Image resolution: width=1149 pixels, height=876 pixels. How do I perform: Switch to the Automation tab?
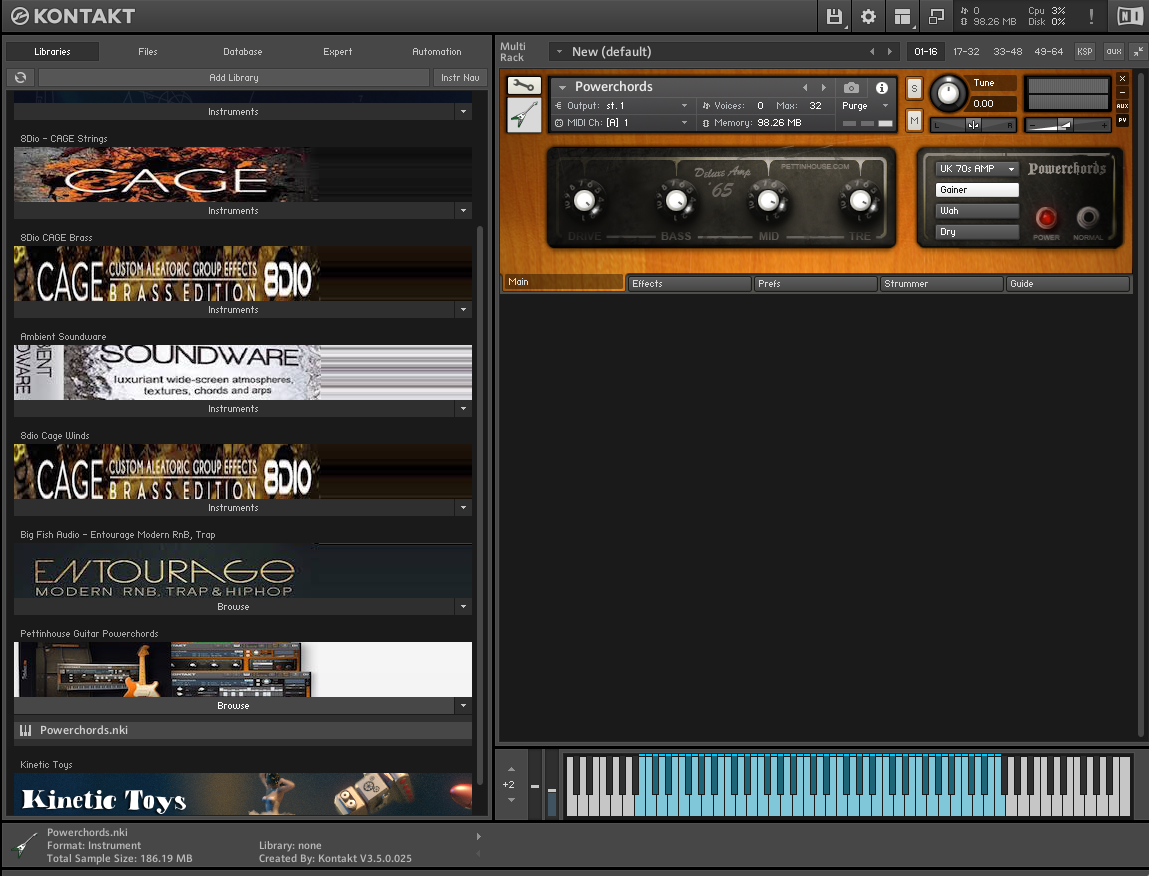[x=437, y=51]
